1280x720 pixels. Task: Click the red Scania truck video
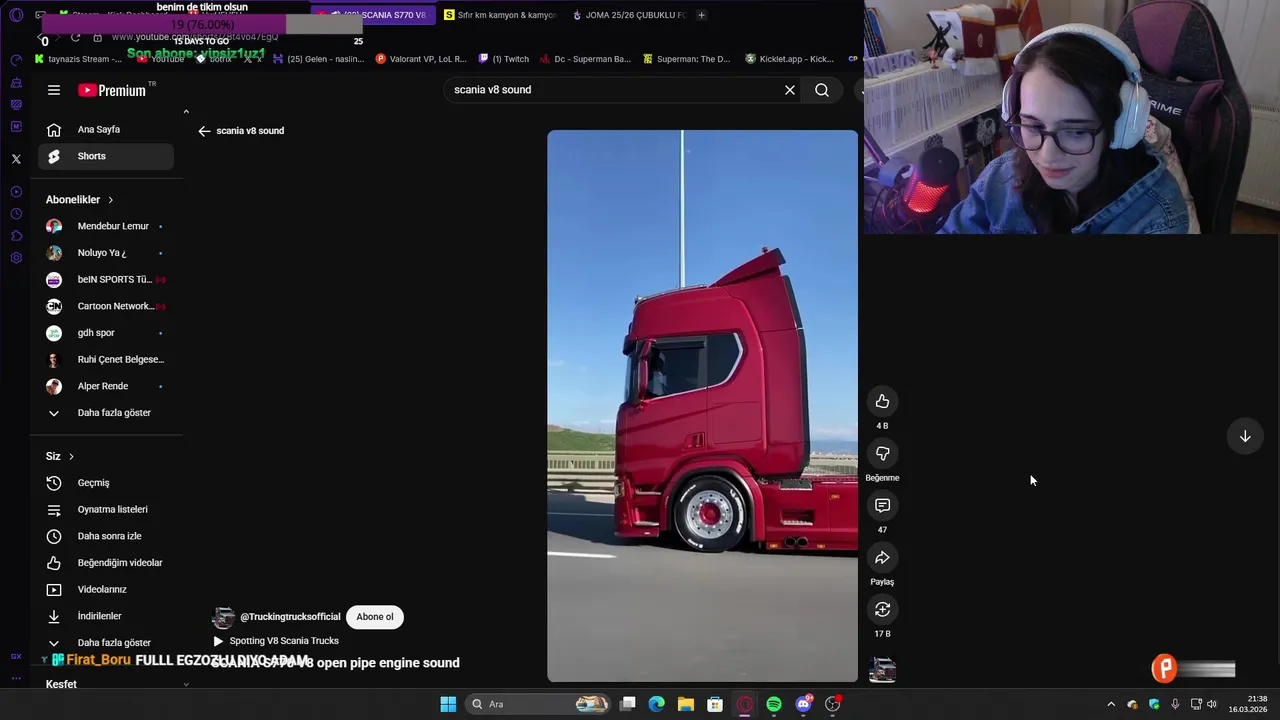pyautogui.click(x=702, y=406)
